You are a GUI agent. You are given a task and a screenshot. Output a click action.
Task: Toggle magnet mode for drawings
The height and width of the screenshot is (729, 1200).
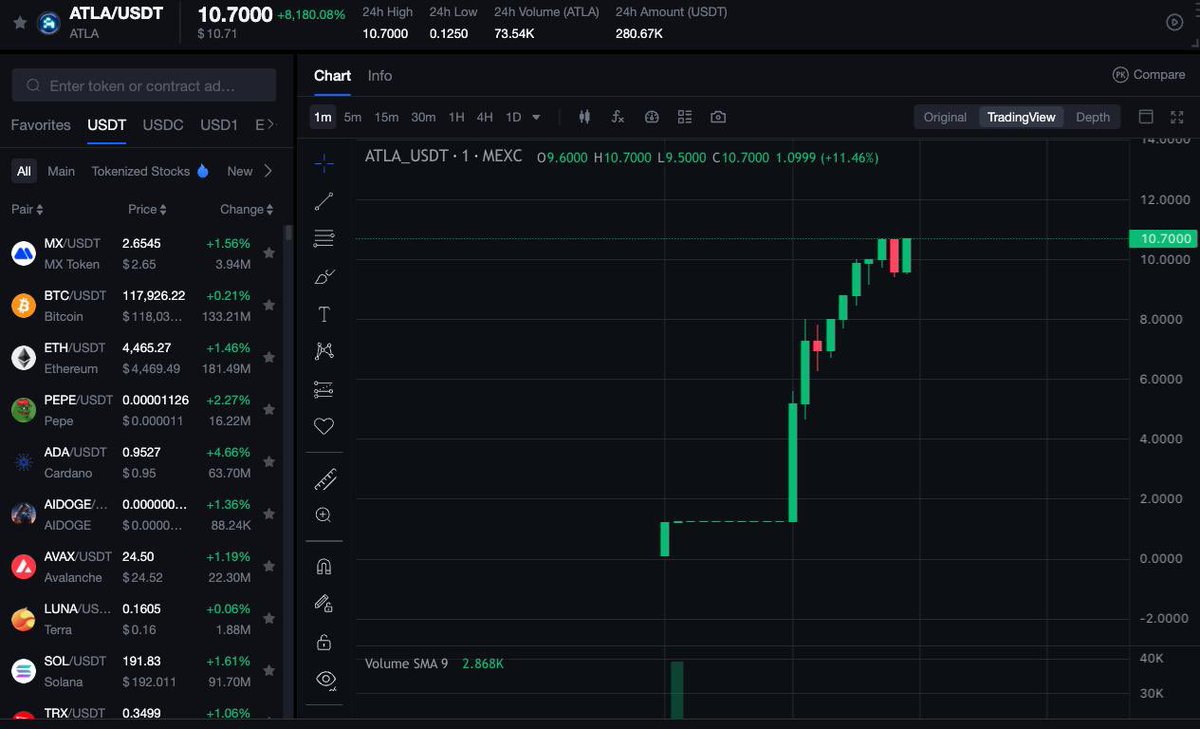click(324, 567)
